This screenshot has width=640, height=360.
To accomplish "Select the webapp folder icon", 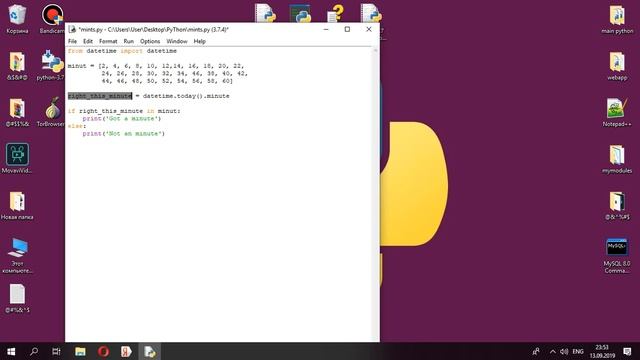I will point(617,66).
